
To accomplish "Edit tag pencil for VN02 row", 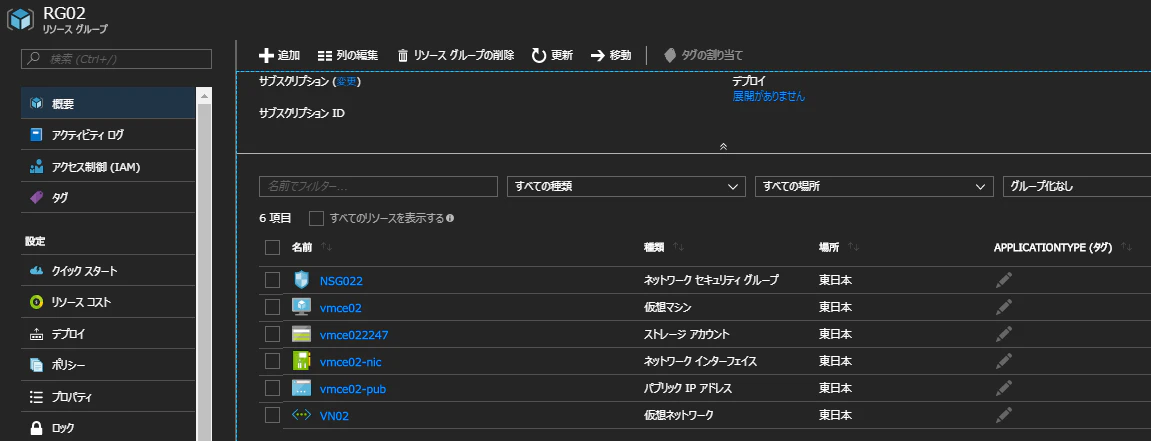I will 1004,415.
